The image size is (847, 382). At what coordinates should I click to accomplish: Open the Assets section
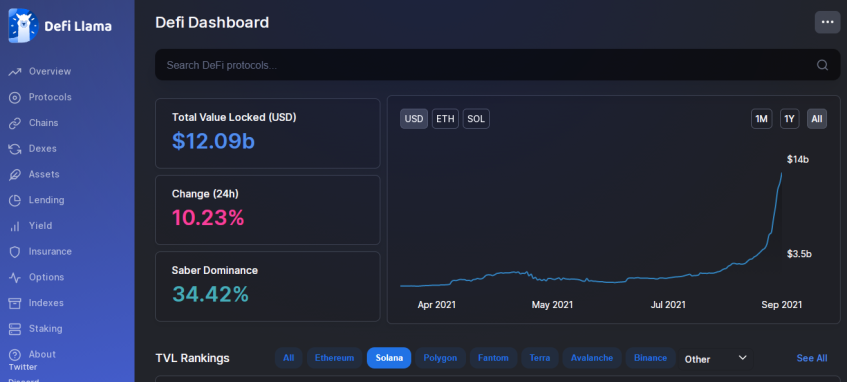click(x=44, y=175)
